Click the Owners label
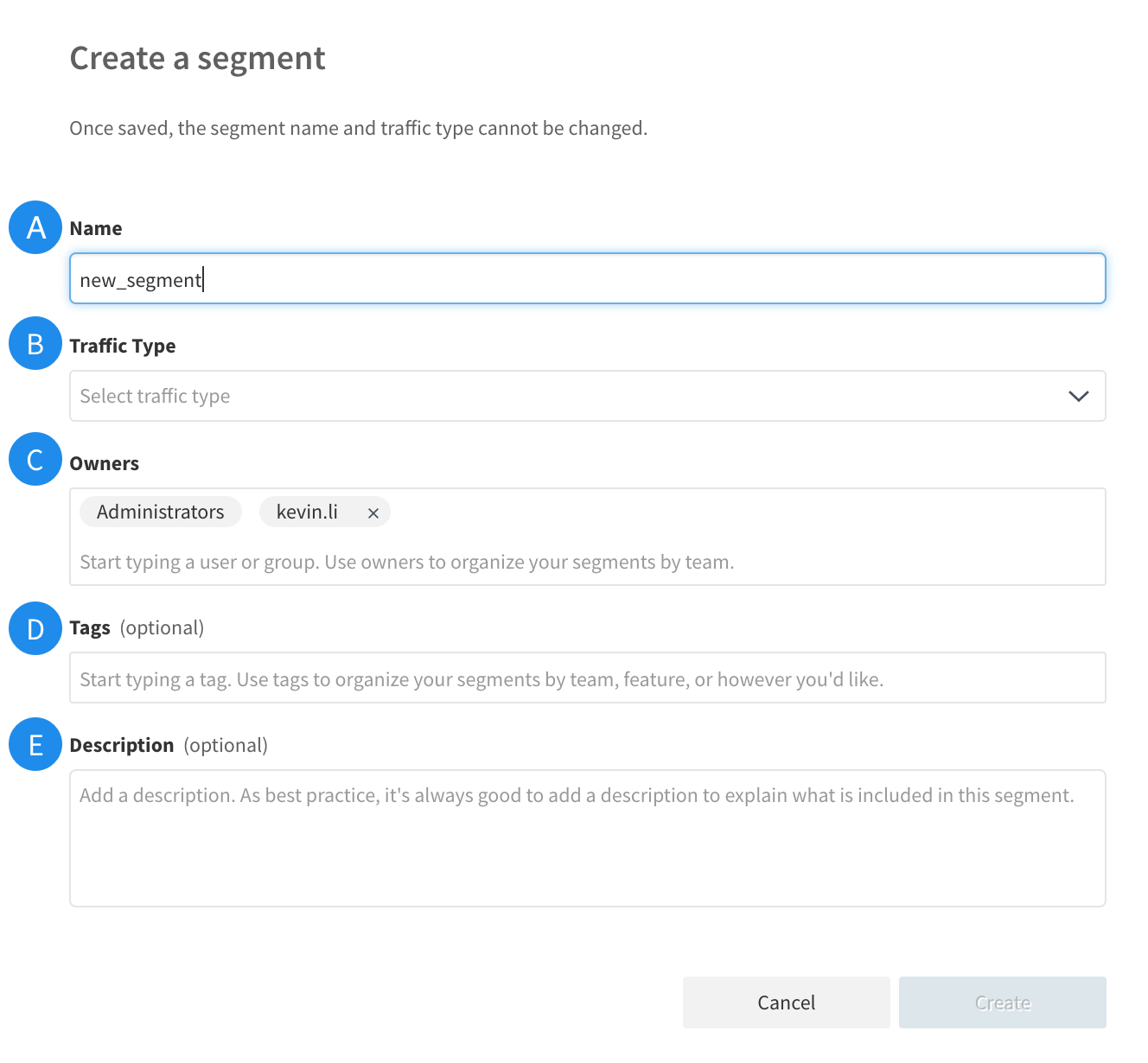Image resolution: width=1148 pixels, height=1063 pixels. coord(105,463)
